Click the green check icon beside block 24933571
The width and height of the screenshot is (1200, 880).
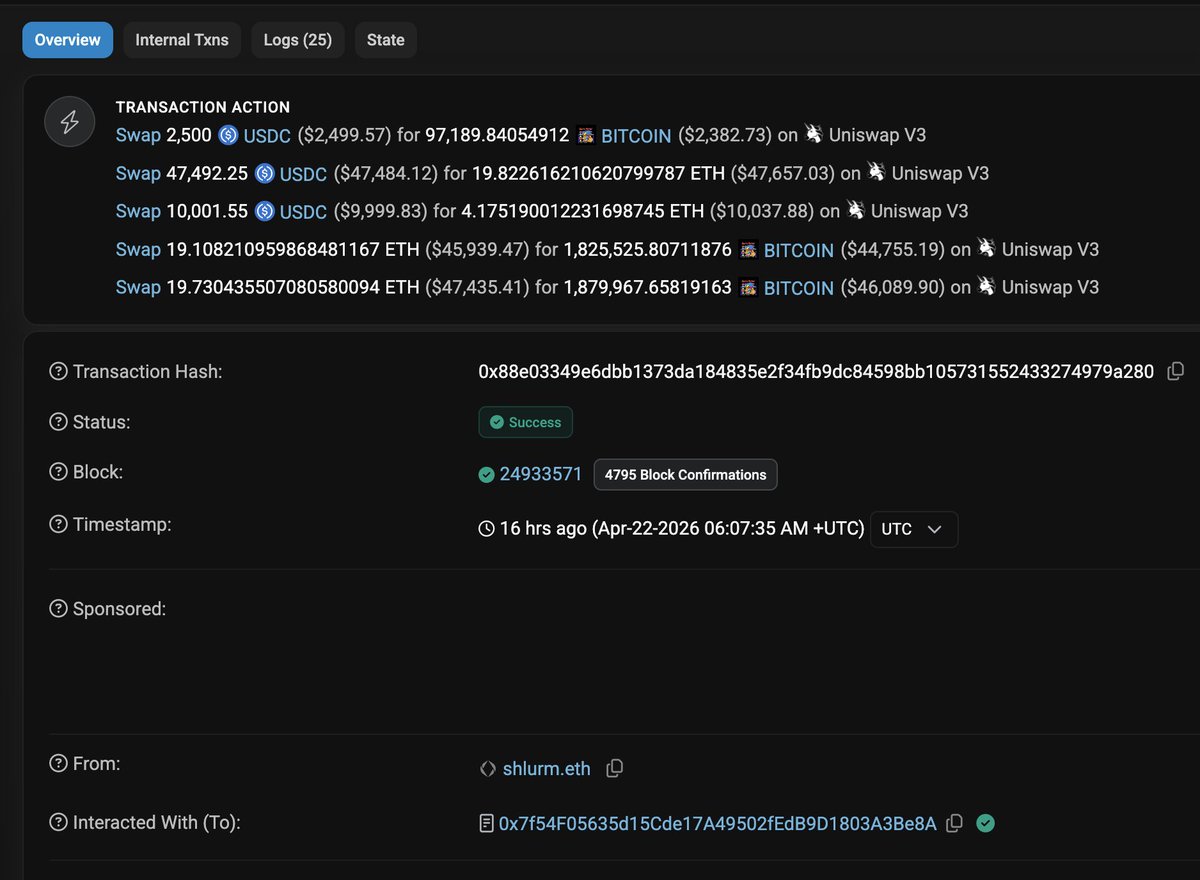click(487, 474)
